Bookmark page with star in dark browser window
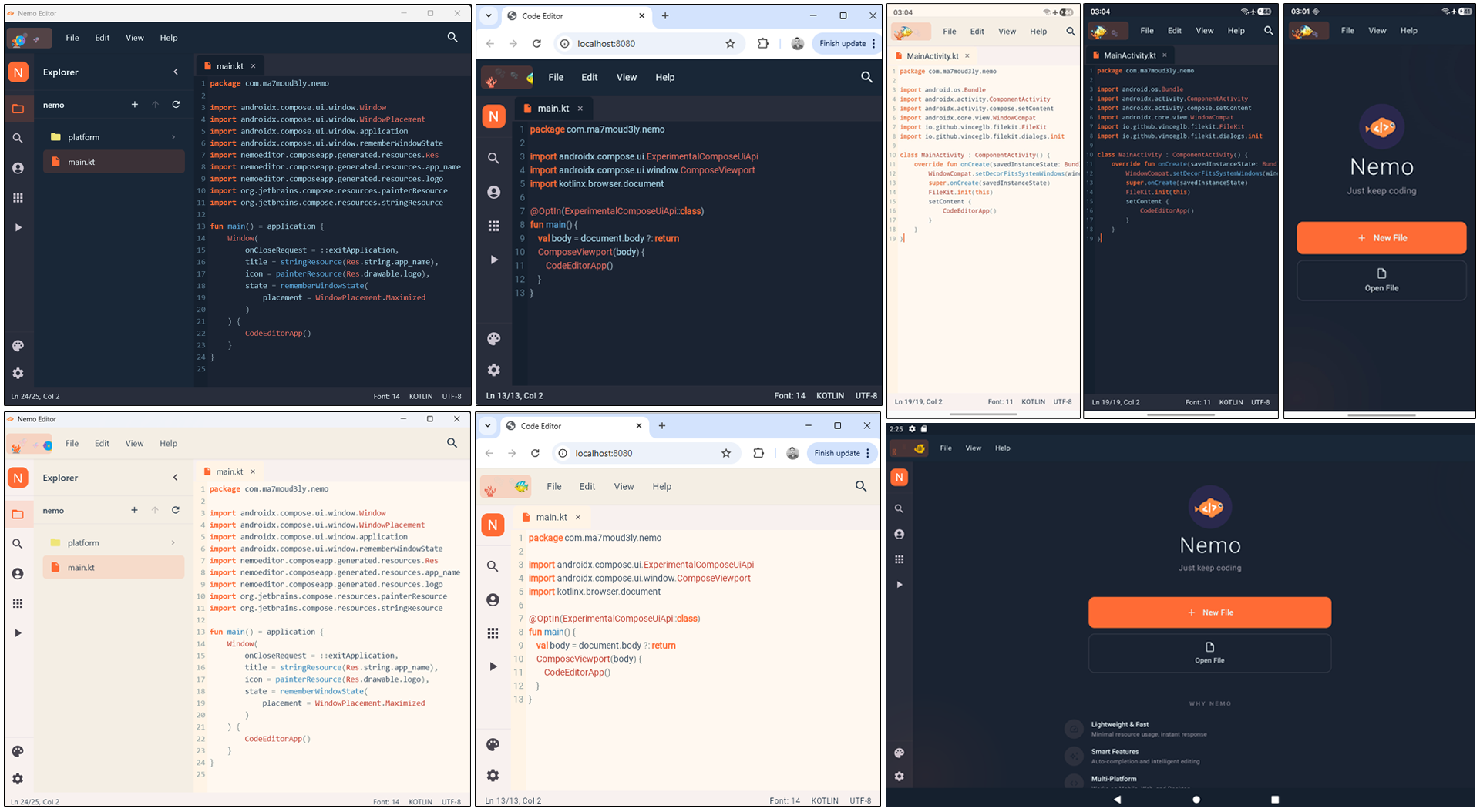This screenshot has width=1480, height=812. click(x=730, y=44)
